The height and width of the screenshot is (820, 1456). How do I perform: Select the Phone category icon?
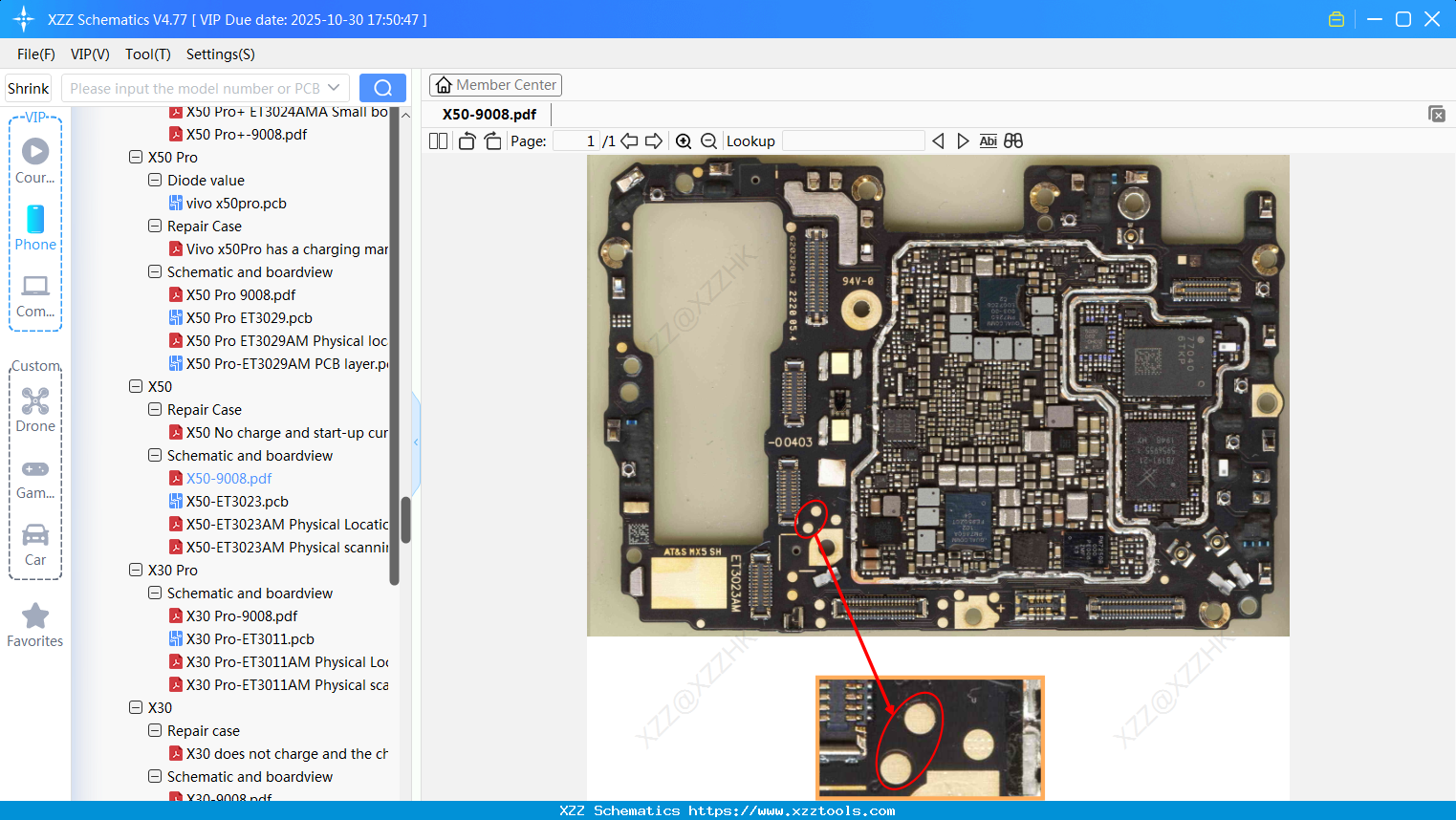[x=35, y=228]
